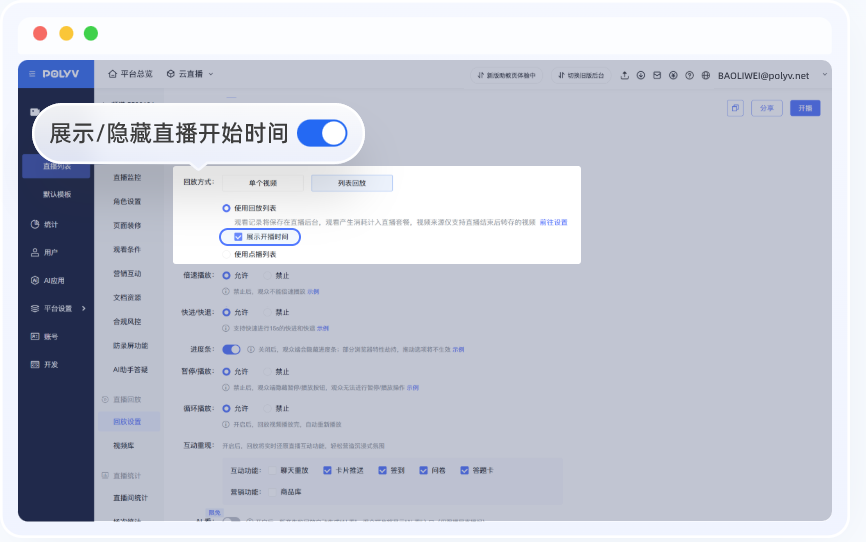
Task: Click the copy icon left of 分享
Action: coord(735,108)
